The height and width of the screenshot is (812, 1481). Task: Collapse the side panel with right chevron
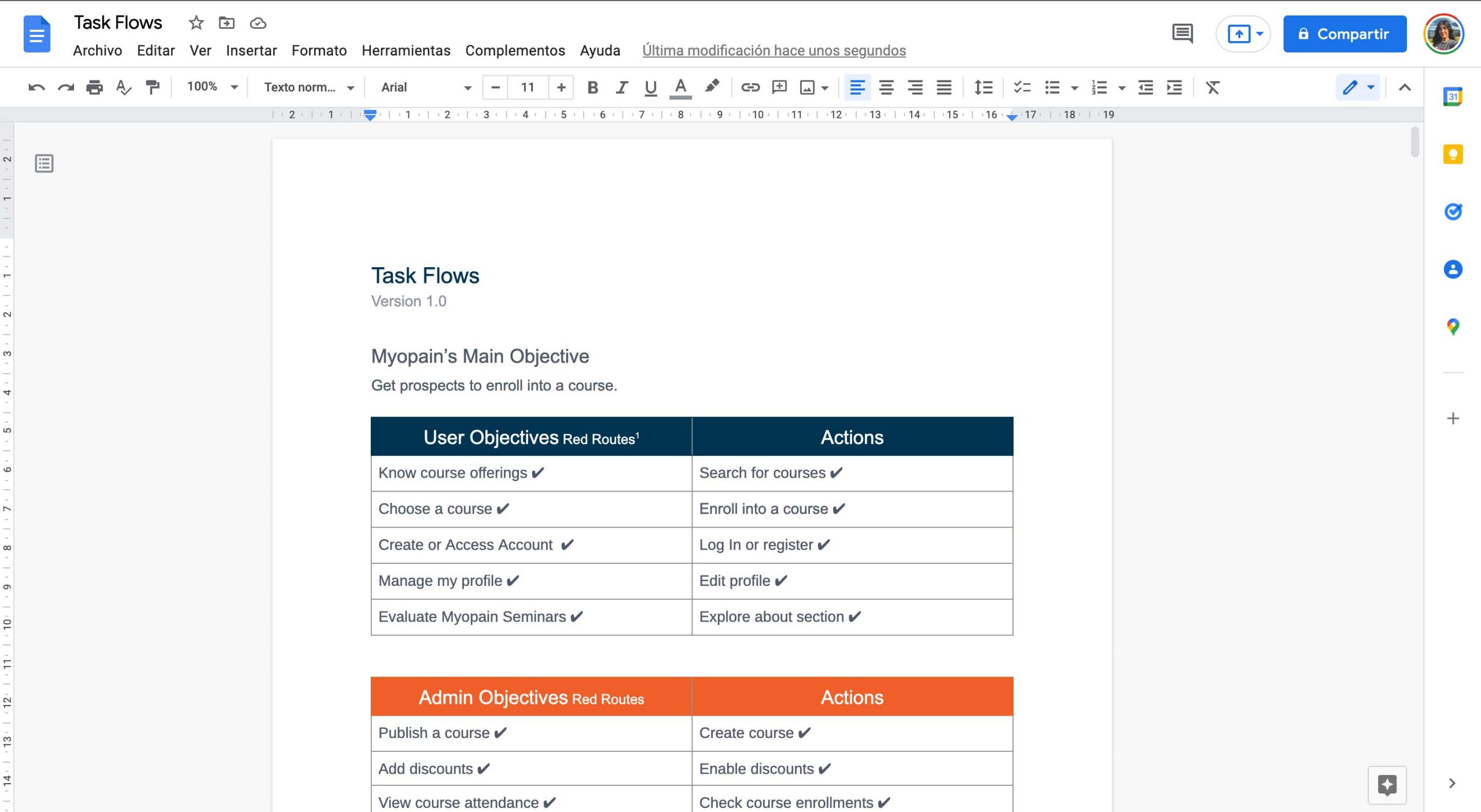click(x=1452, y=783)
